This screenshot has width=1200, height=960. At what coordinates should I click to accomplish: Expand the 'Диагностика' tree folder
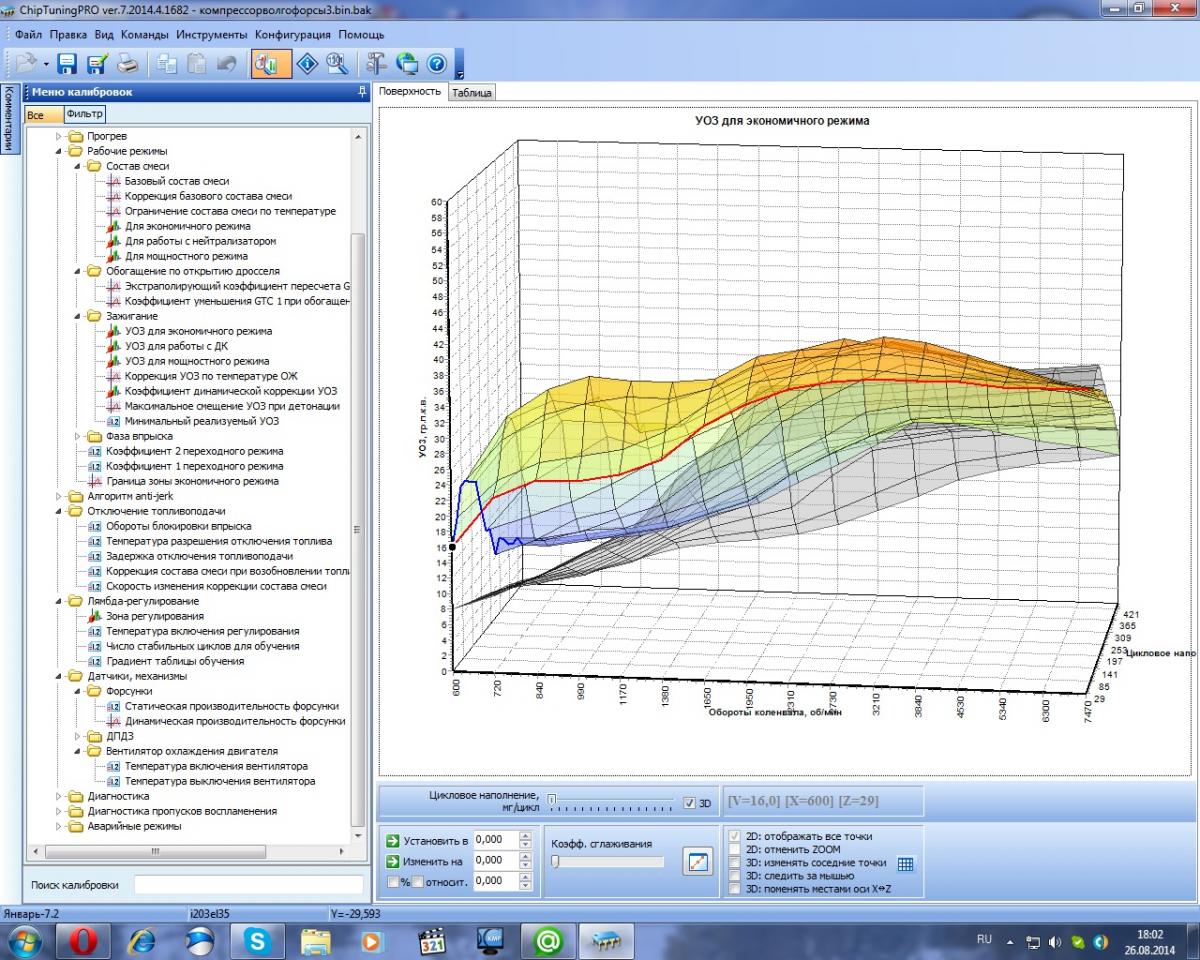60,796
